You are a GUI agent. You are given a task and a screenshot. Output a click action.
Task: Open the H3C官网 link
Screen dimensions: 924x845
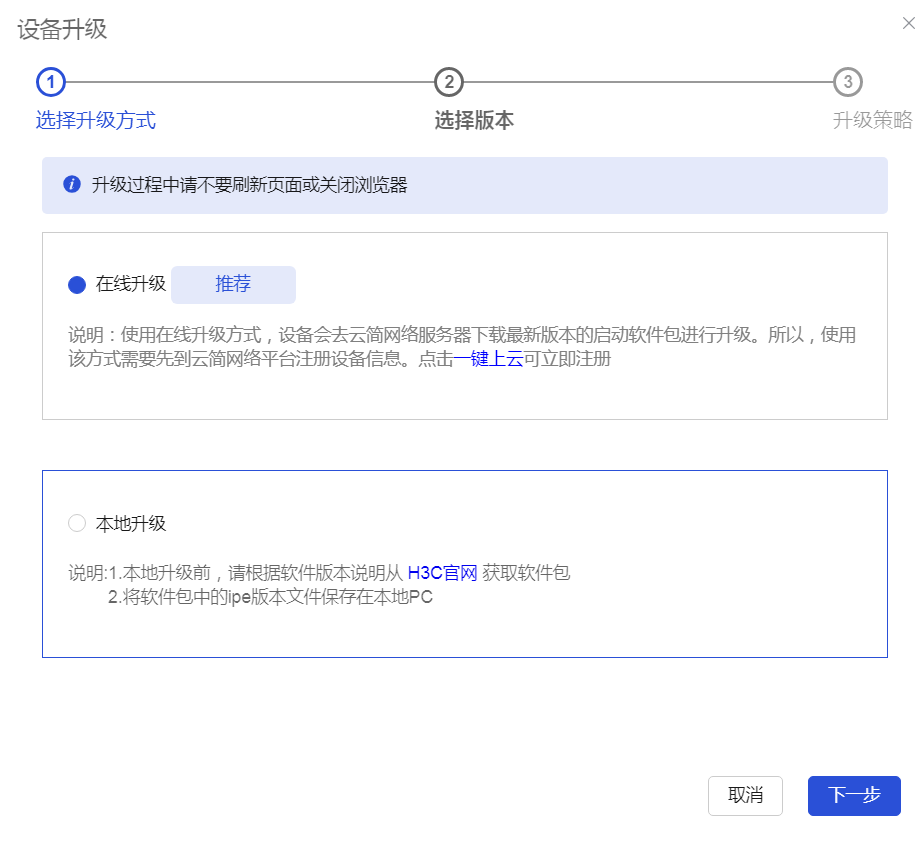tap(442, 574)
